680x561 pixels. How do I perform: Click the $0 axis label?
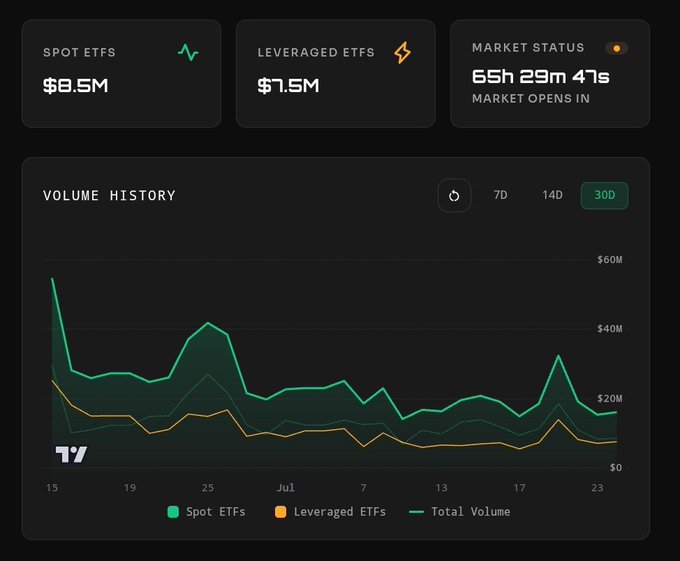point(616,467)
